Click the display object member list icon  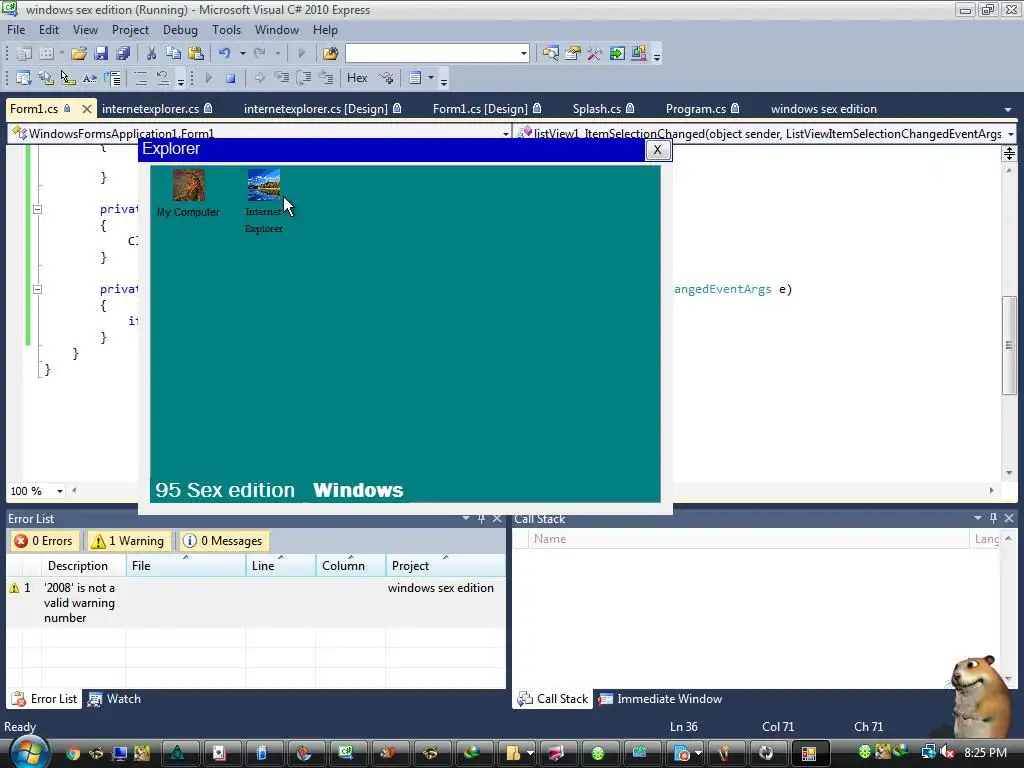pyautogui.click(x=24, y=78)
